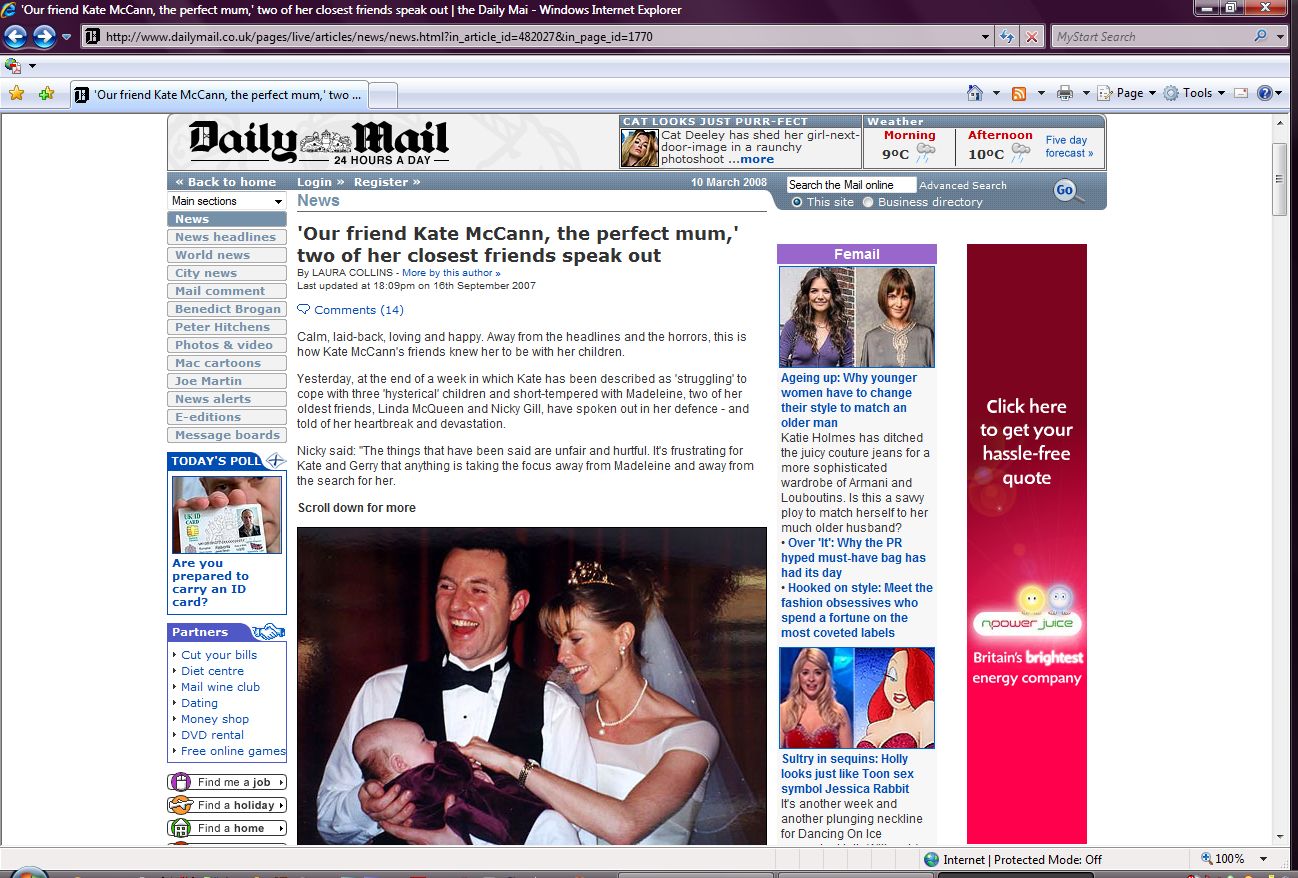The image size is (1298, 878).
Task: Click the browser Forward arrow button
Action: [44, 37]
